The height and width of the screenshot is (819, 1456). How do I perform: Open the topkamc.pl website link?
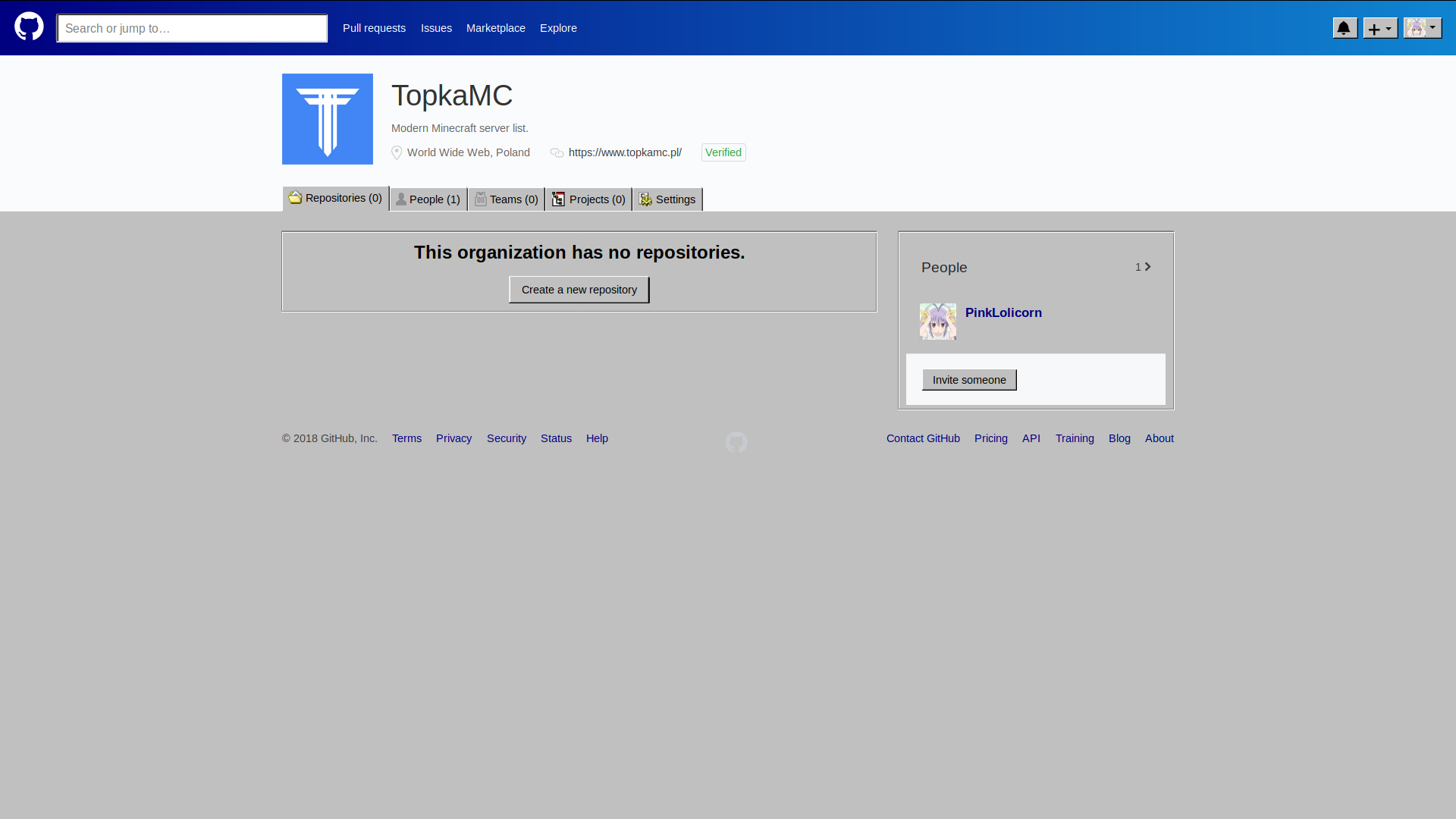click(625, 152)
